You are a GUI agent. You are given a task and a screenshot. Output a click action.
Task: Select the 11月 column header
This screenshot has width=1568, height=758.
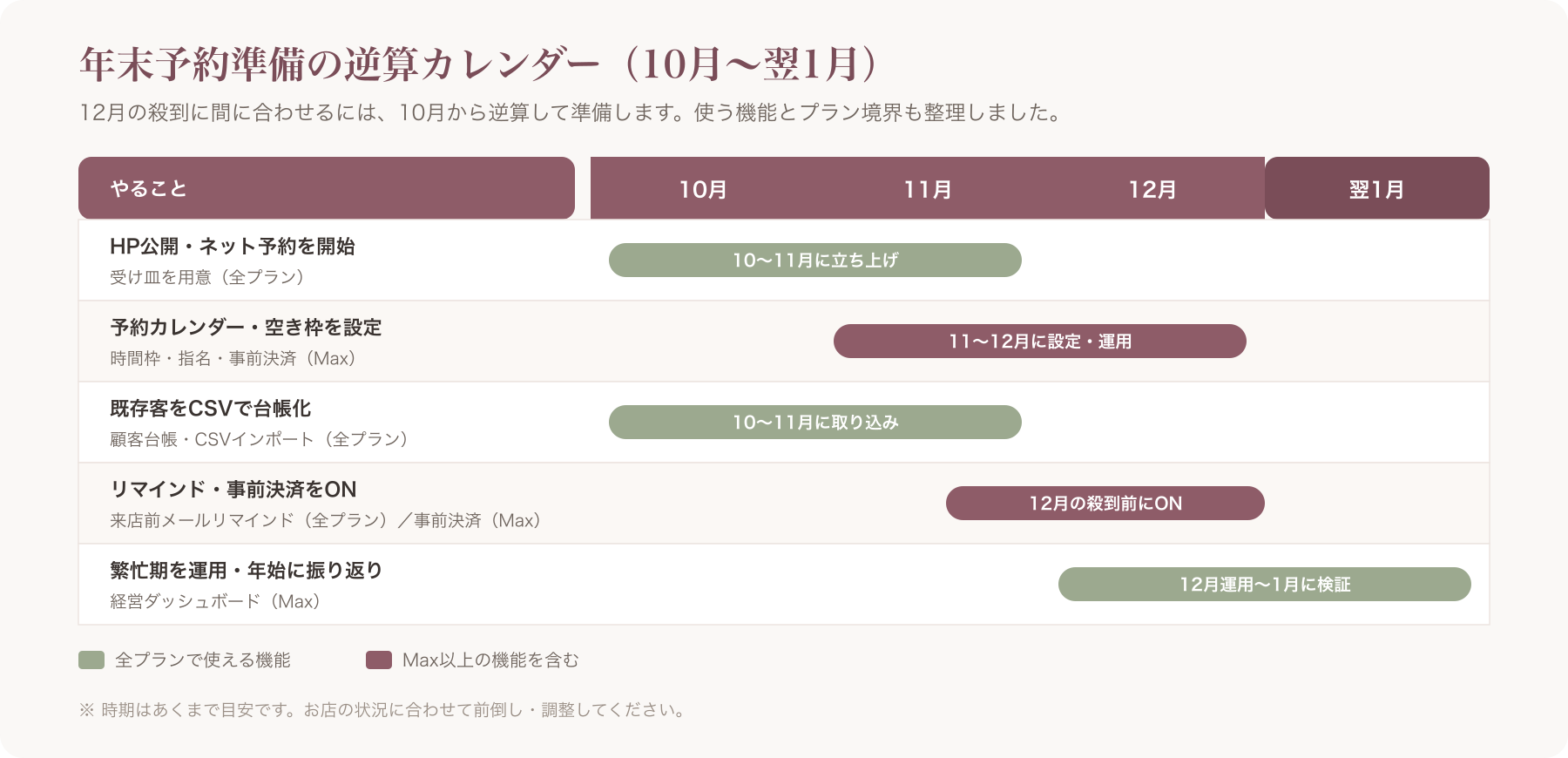pyautogui.click(x=928, y=189)
